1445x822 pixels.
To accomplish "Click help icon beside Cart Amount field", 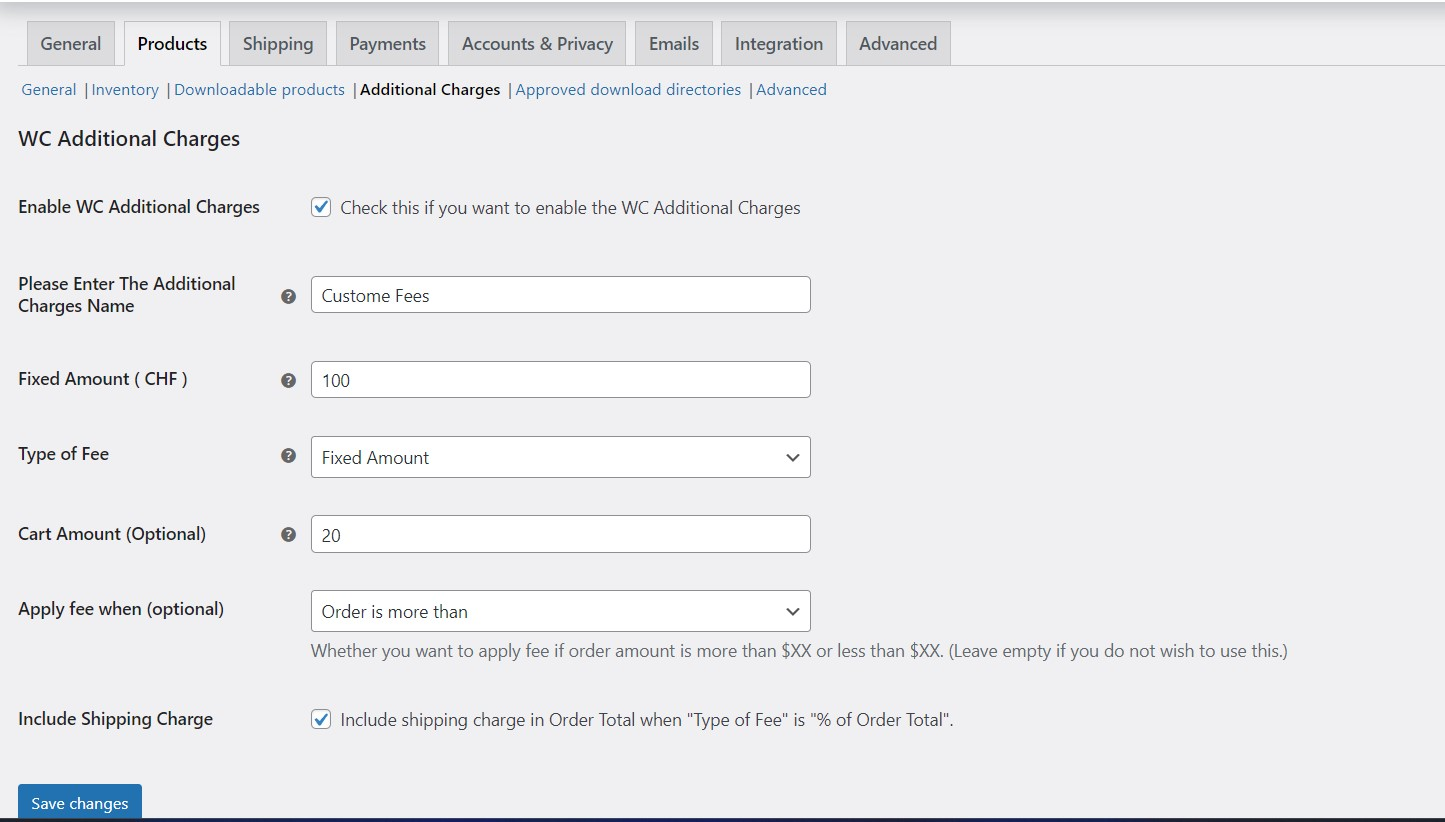I will [289, 534].
